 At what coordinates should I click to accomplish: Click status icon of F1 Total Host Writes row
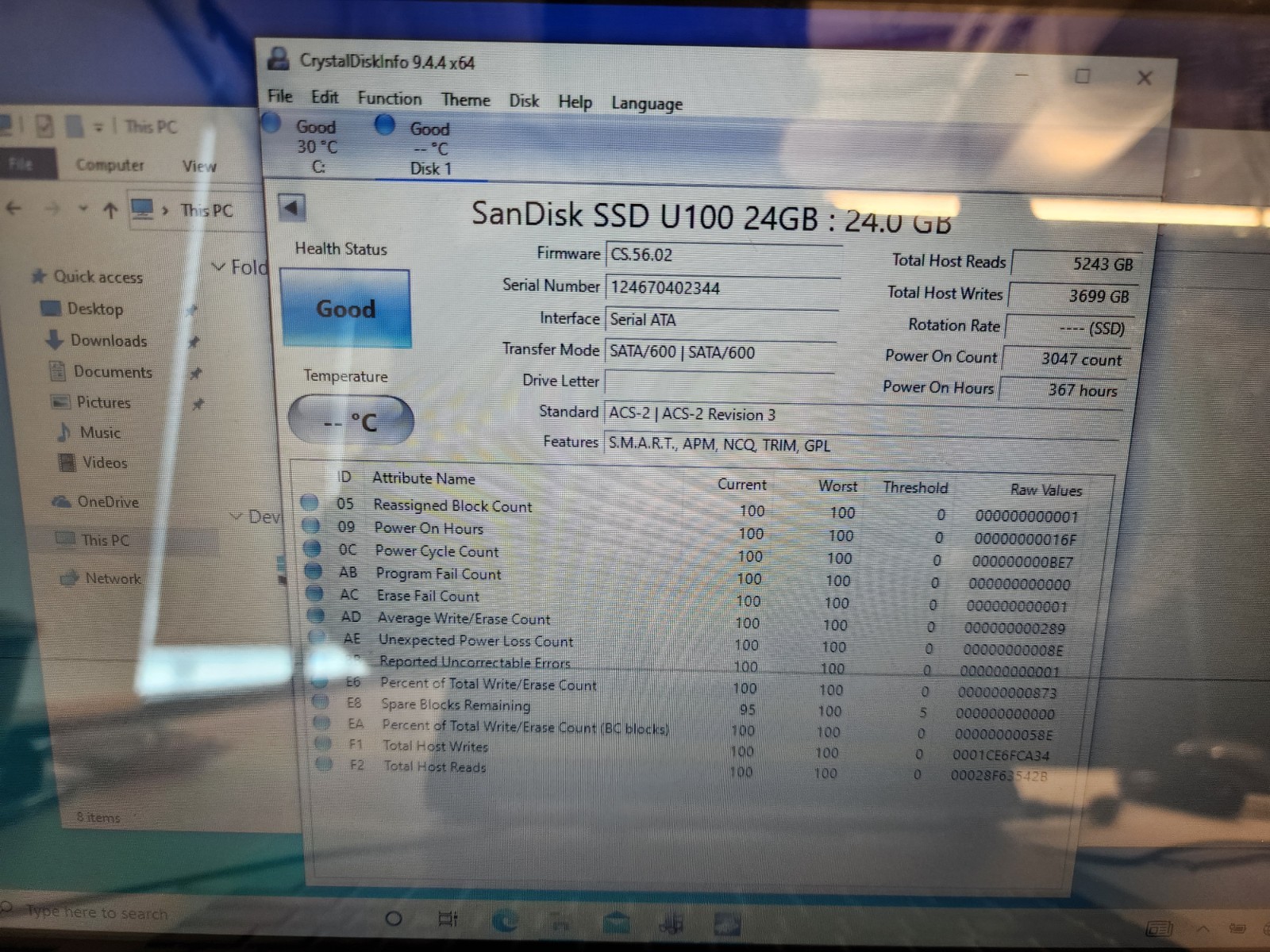[x=323, y=743]
